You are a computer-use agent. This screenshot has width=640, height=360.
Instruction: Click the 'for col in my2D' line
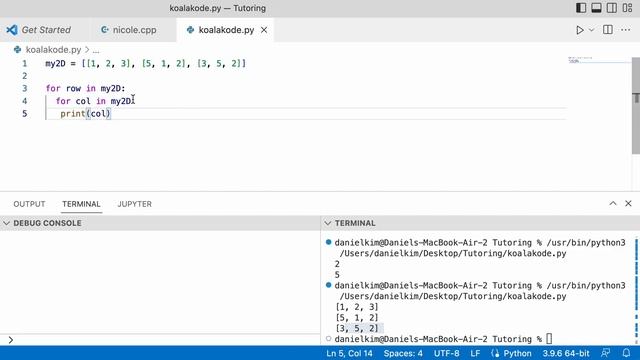pyautogui.click(x=94, y=101)
